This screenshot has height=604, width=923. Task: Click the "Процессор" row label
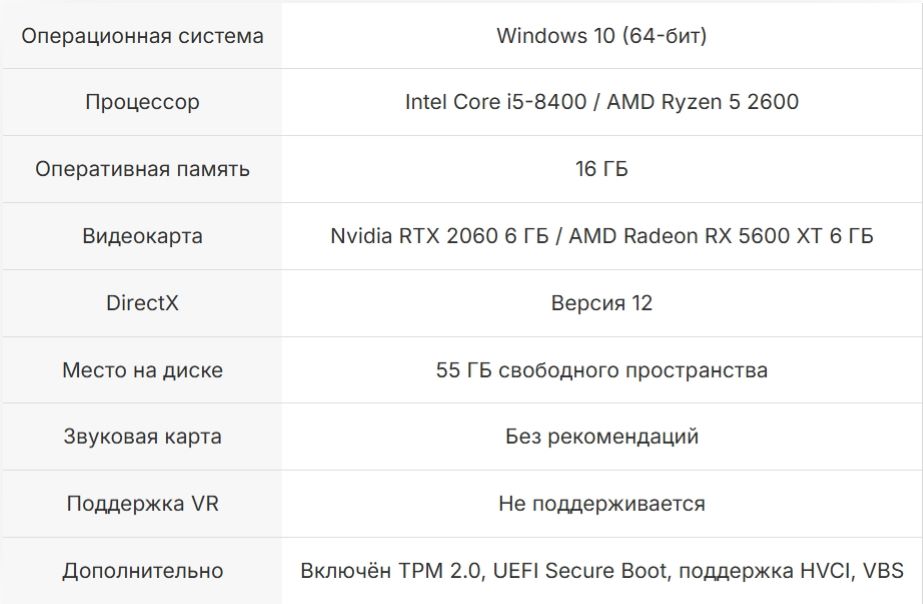[x=142, y=102]
